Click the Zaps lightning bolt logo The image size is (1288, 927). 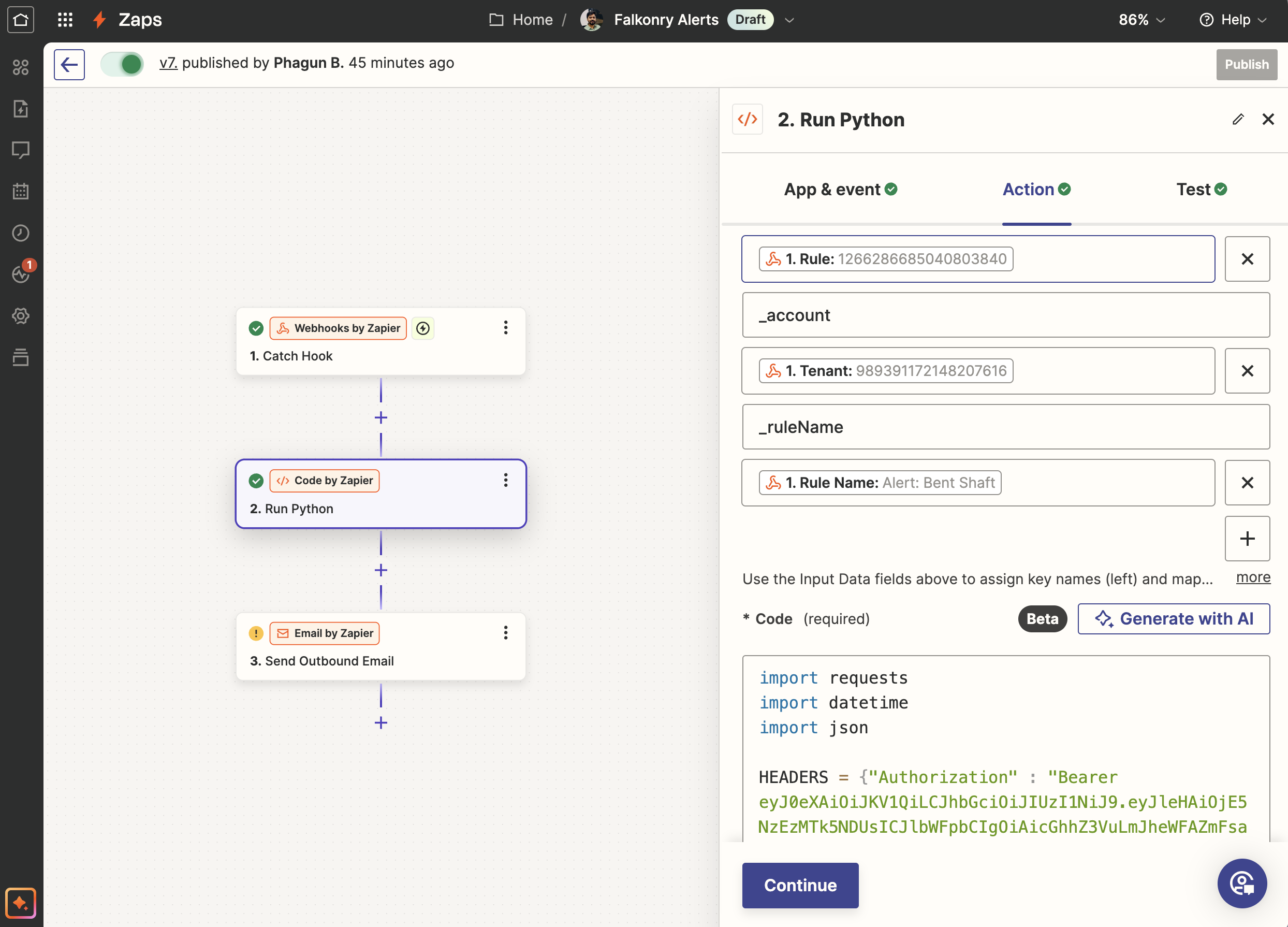click(100, 20)
